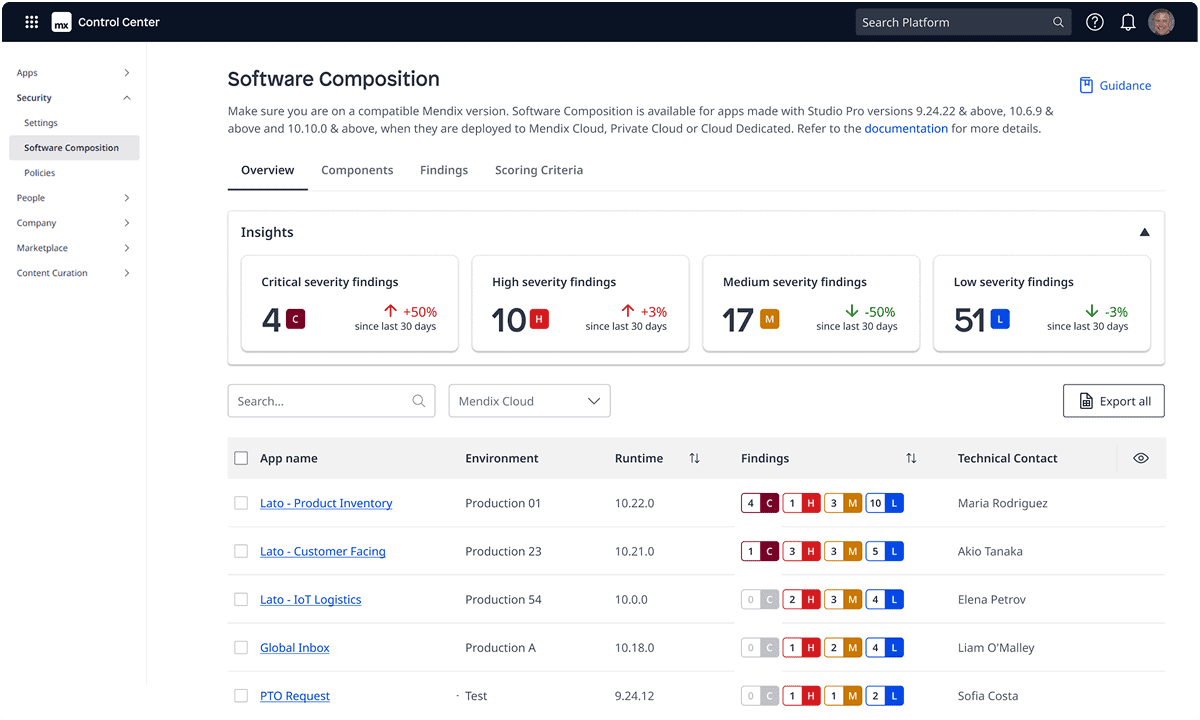This screenshot has width=1200, height=720.
Task: Click high findings badge for Lato - IoT Logistics
Action: [801, 599]
